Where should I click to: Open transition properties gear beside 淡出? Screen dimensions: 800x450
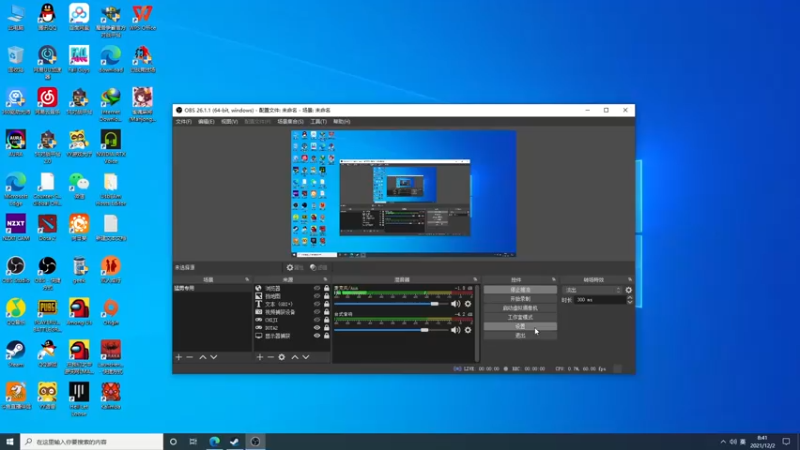[629, 290]
